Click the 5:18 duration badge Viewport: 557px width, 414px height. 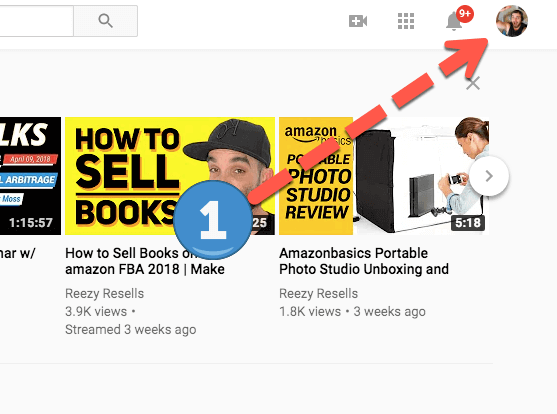[468, 223]
